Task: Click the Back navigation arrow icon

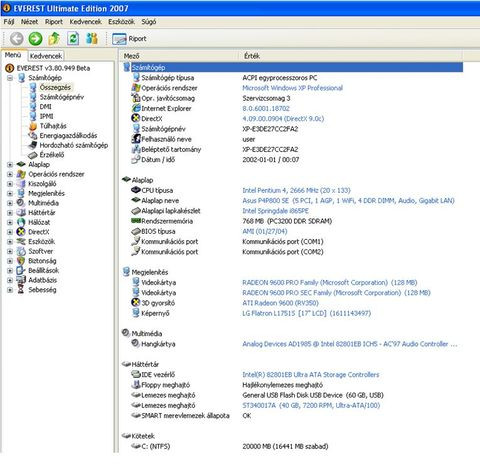Action: point(16,39)
